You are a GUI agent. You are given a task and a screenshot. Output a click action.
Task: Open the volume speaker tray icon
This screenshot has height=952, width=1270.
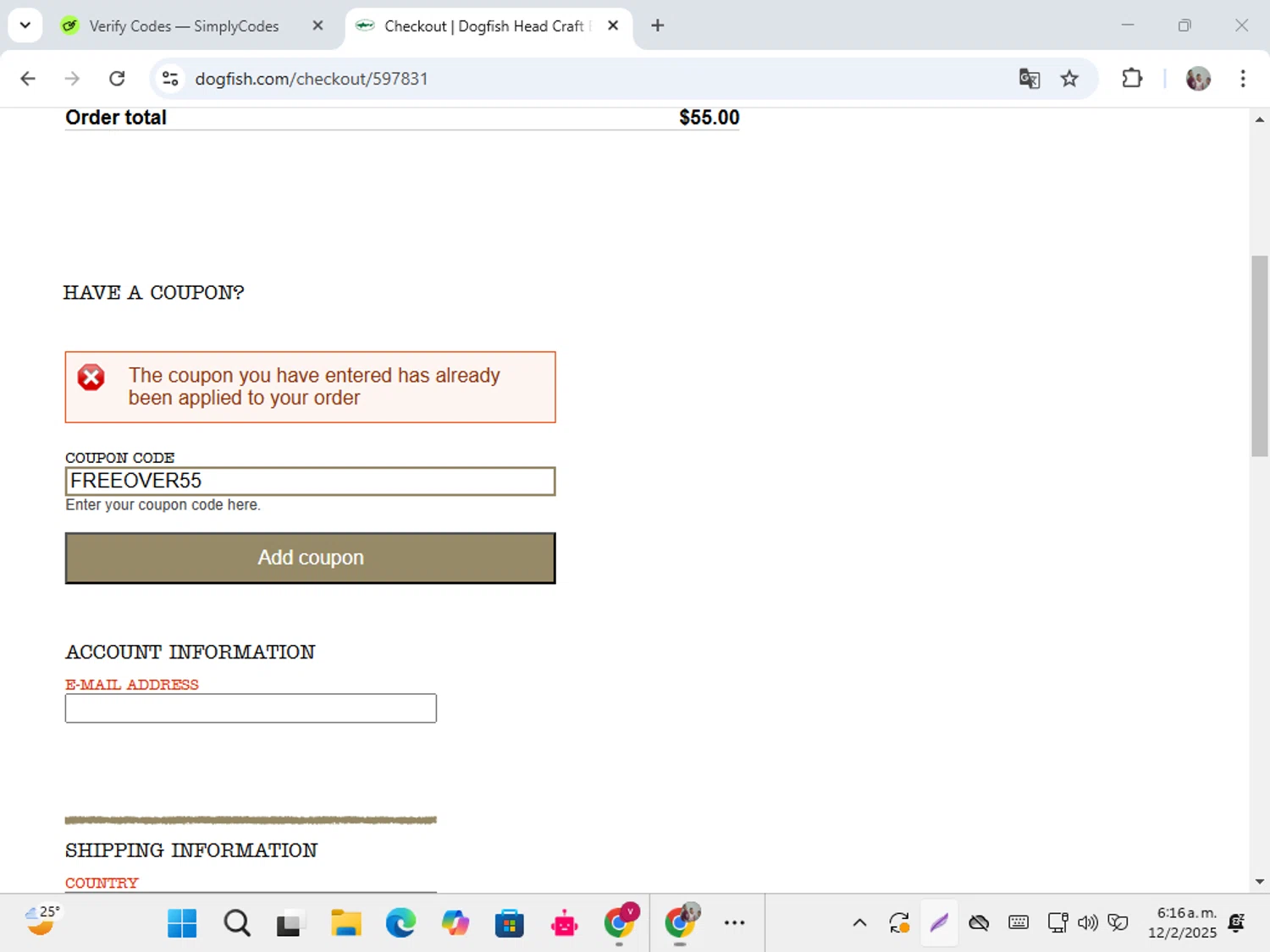1087,923
